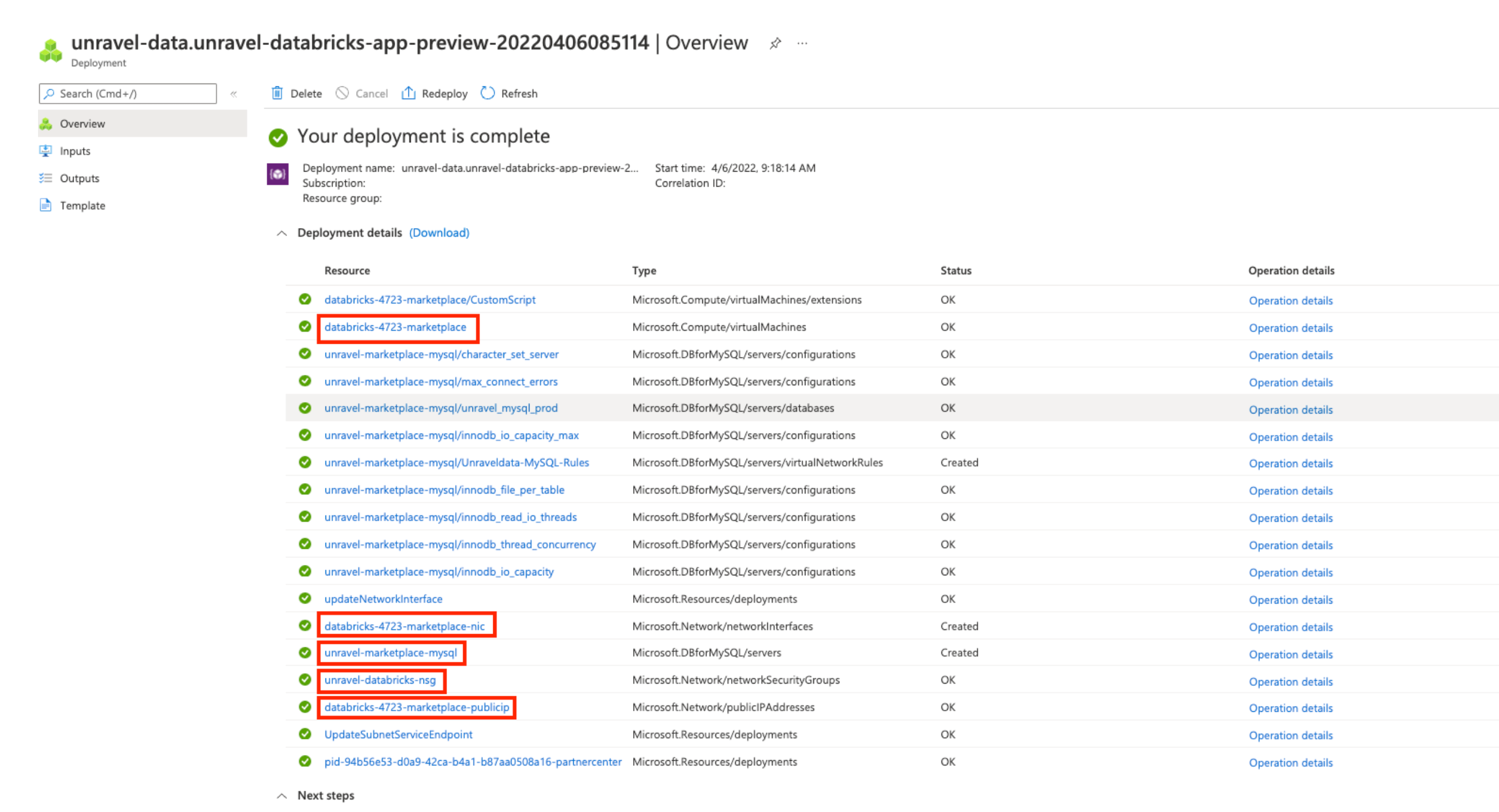View Operation details for updateNetworkInterface row

pyautogui.click(x=1290, y=599)
